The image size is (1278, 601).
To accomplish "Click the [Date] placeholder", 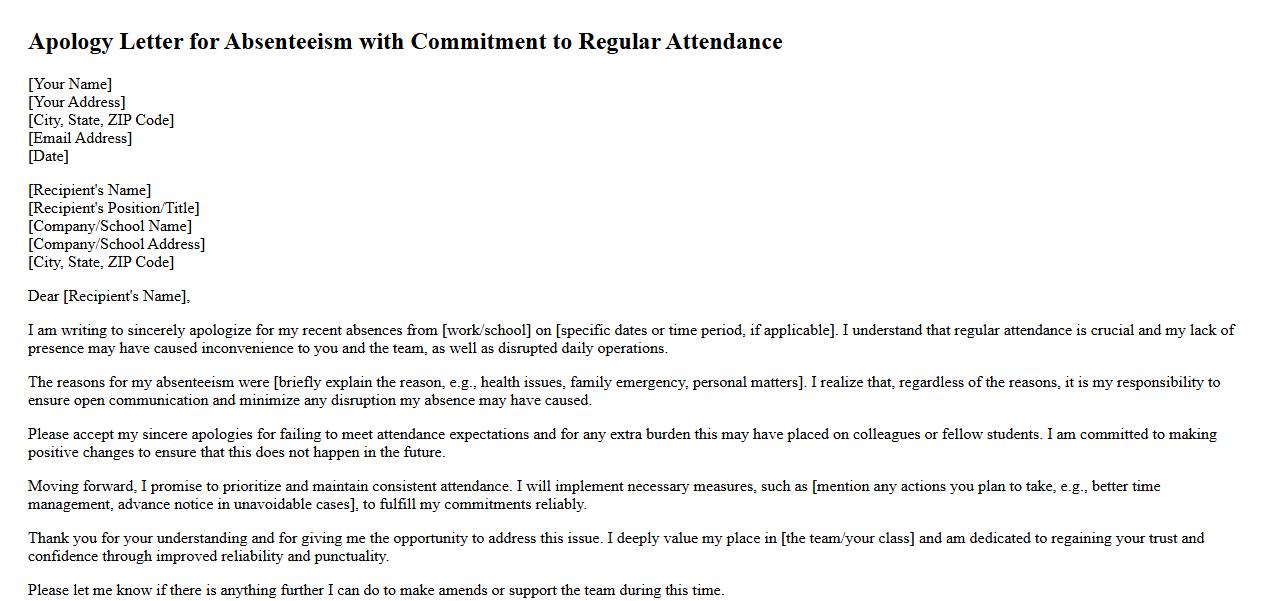I will (x=48, y=156).
